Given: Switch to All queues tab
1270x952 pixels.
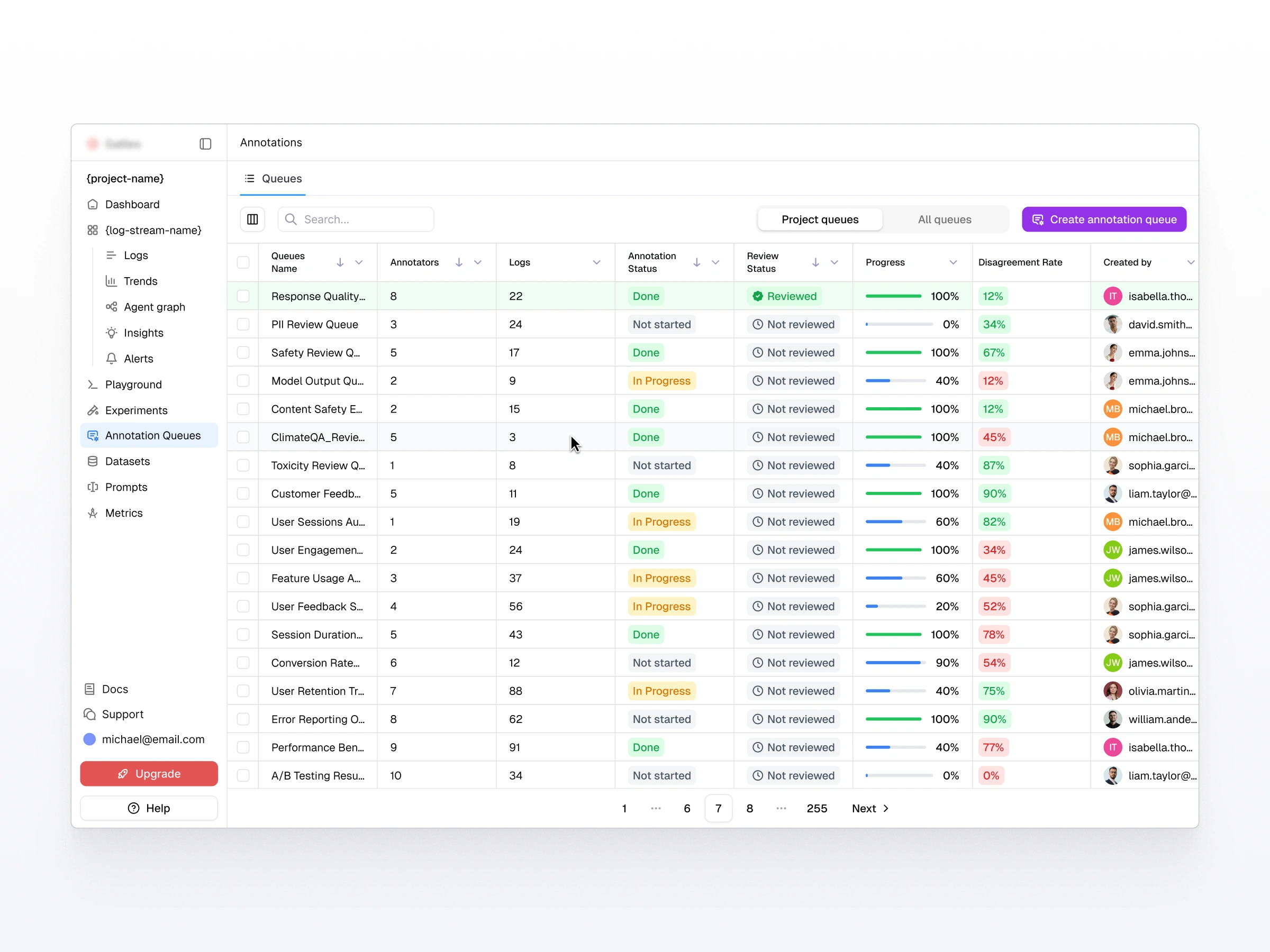Looking at the screenshot, I should (x=944, y=219).
